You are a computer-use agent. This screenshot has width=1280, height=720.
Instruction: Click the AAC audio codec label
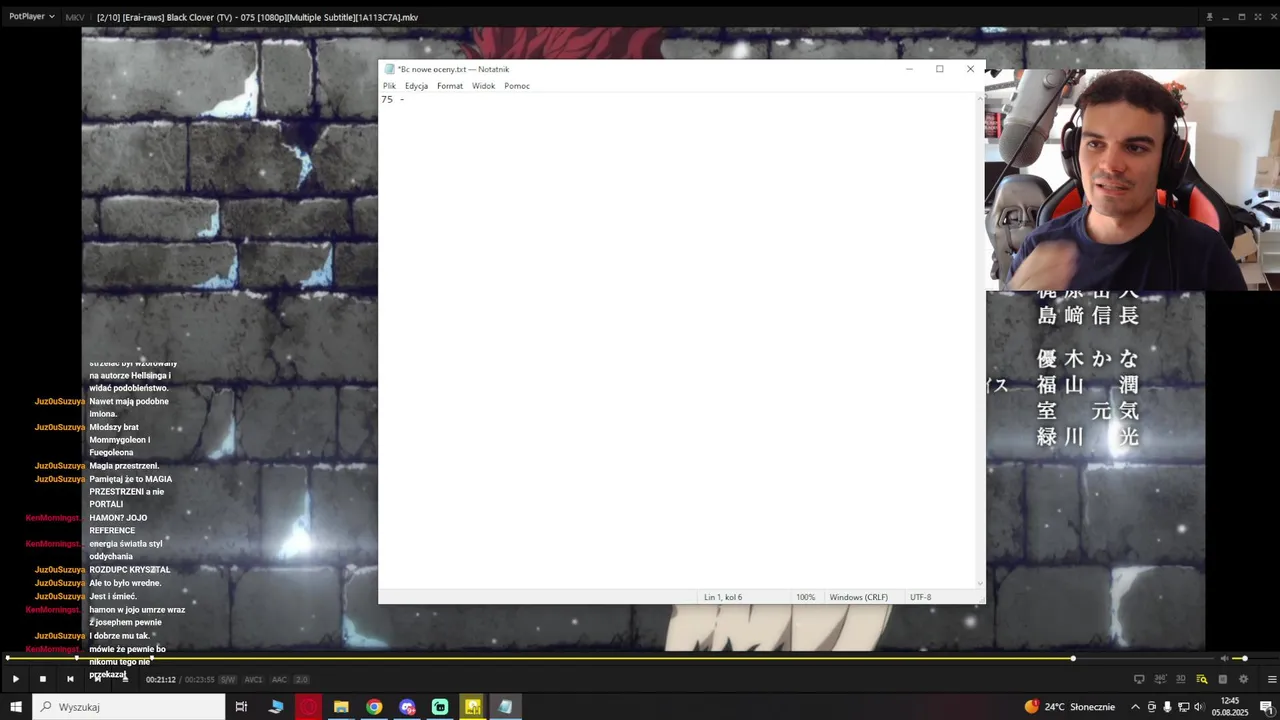coord(279,680)
